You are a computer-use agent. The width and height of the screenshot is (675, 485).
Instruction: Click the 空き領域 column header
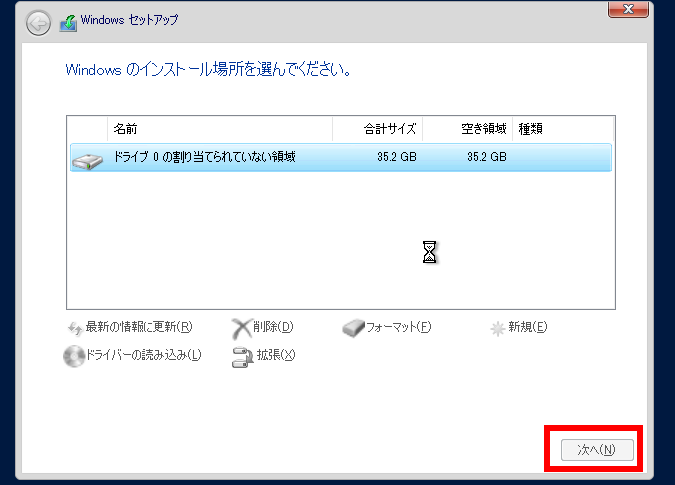pos(468,129)
